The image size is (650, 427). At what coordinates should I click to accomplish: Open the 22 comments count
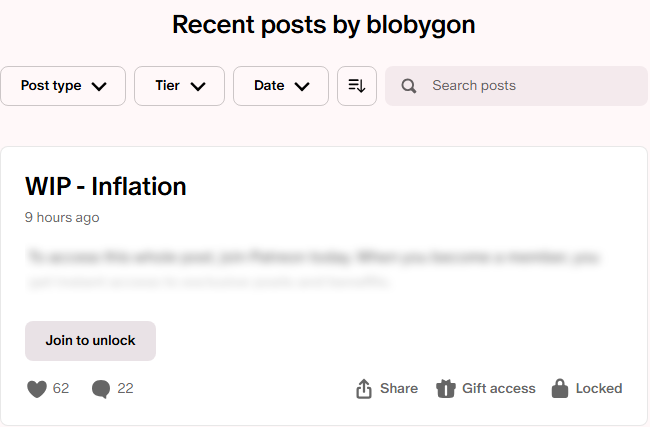click(125, 389)
